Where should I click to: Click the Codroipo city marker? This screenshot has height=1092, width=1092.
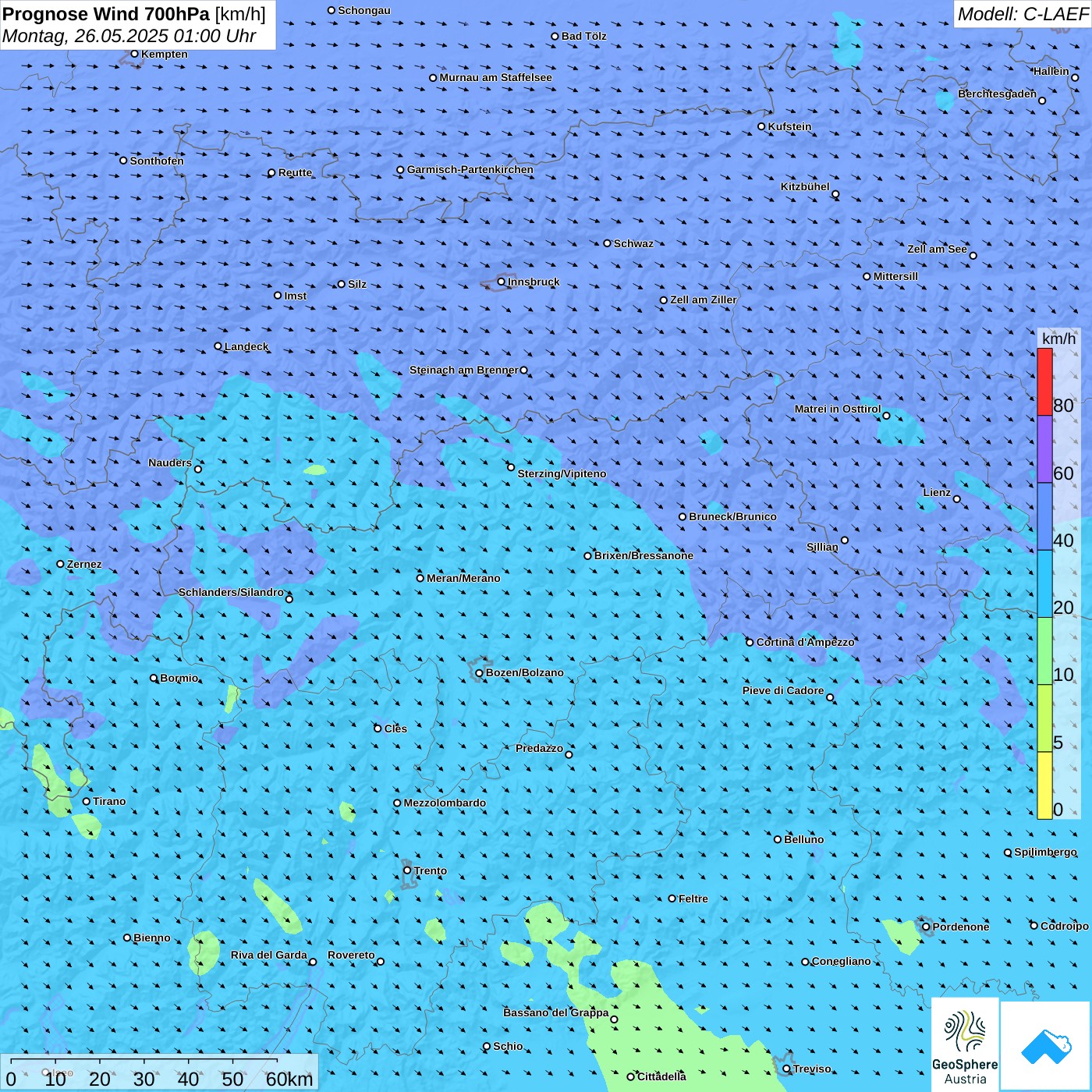click(1034, 926)
